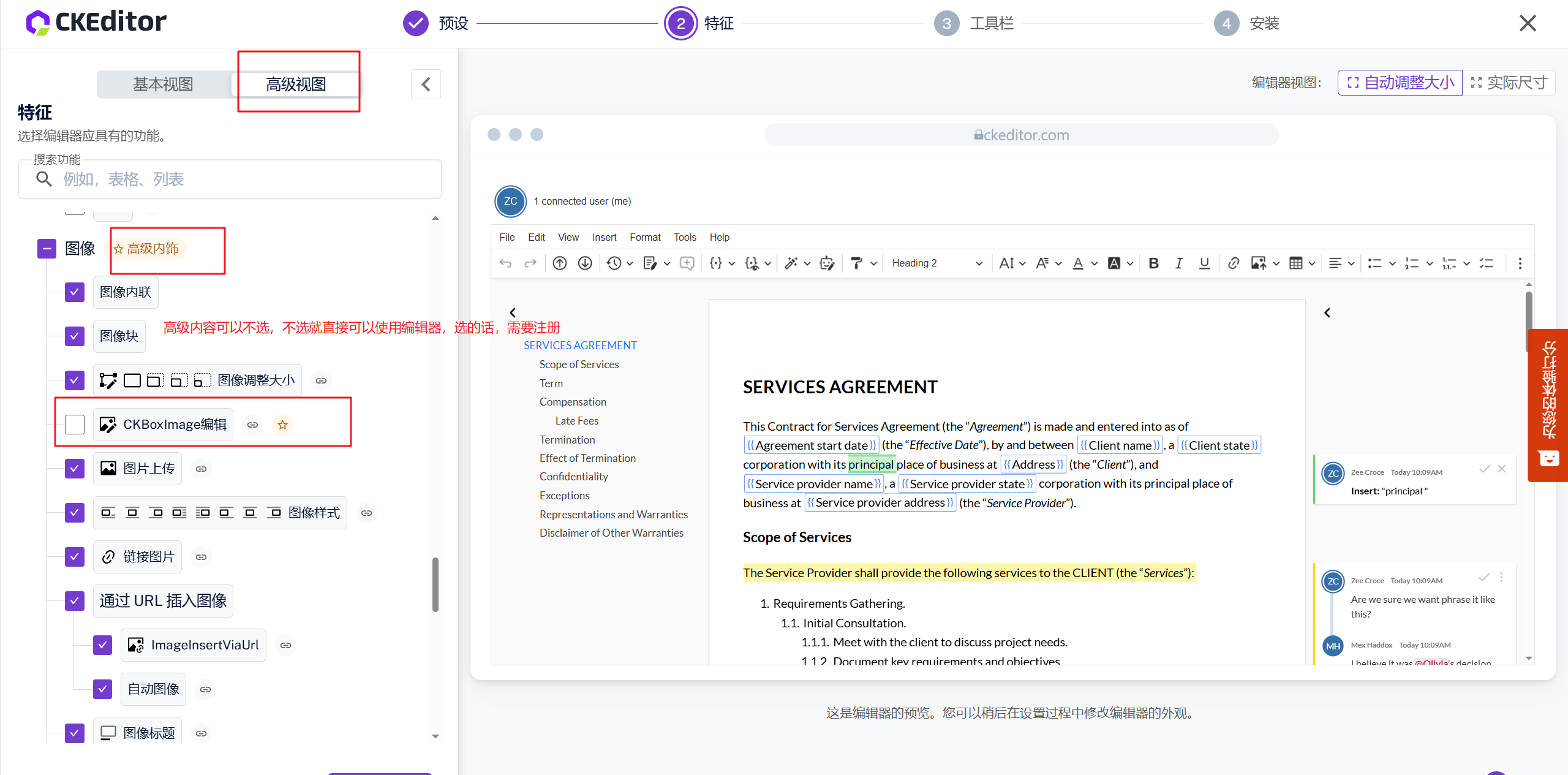Screen dimensions: 1568x775
Task: Enable the CKBoxImage编辑 checkbox
Action: pos(75,425)
